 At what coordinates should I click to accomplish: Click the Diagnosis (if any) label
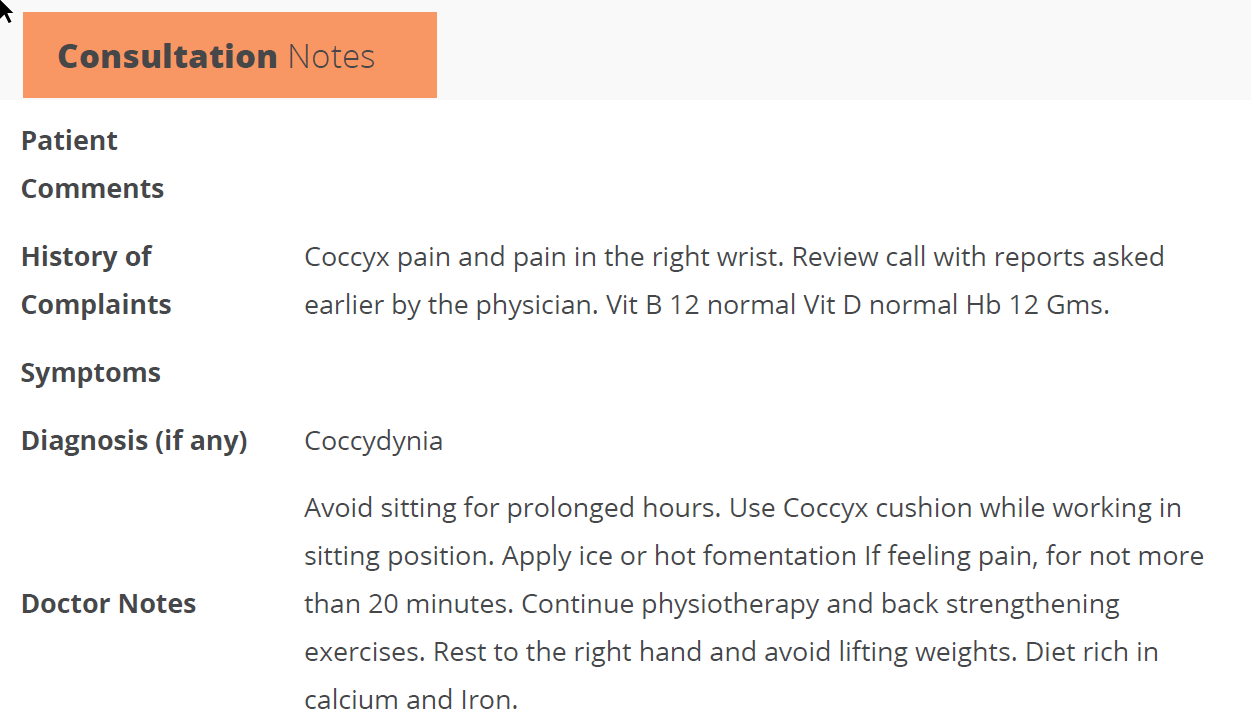pos(134,441)
